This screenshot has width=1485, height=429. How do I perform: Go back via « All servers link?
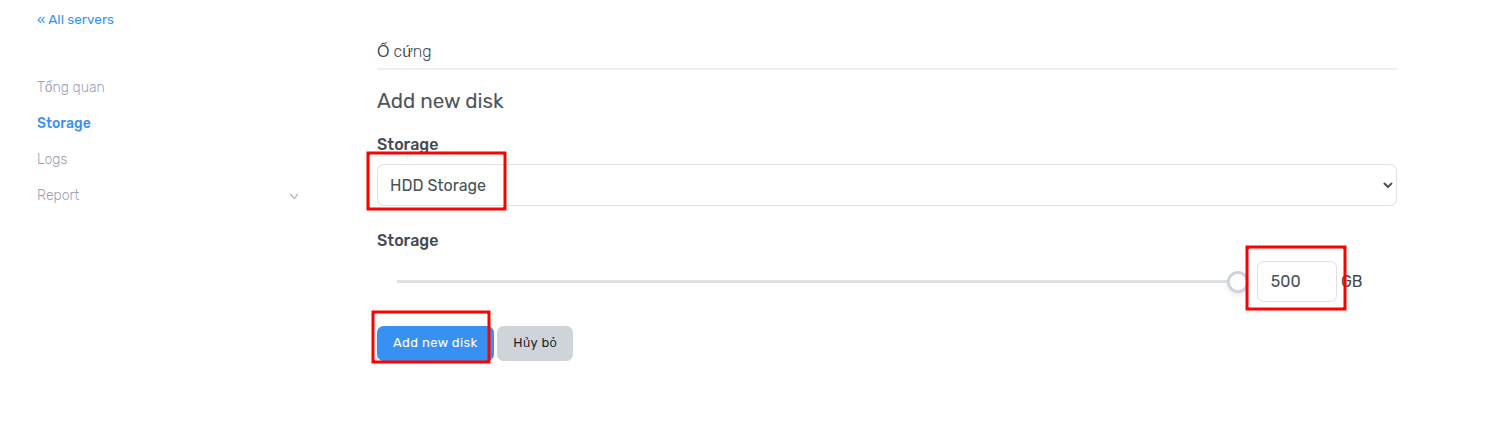point(75,20)
